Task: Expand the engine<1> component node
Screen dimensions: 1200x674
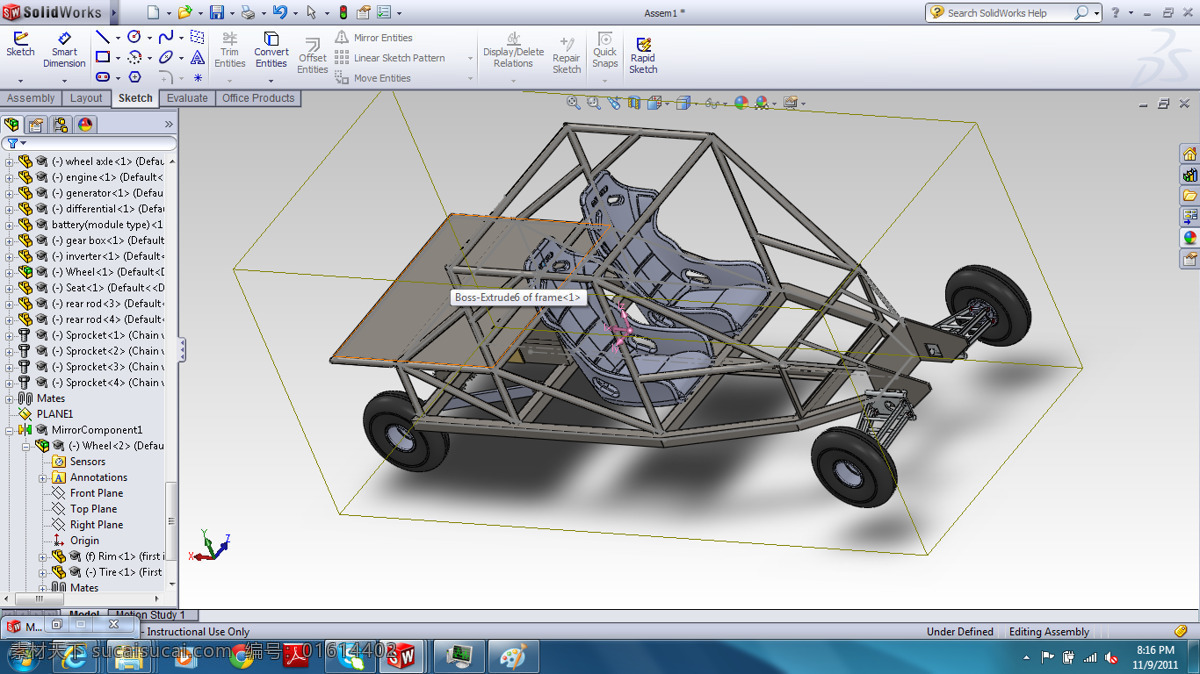Action: (x=10, y=177)
